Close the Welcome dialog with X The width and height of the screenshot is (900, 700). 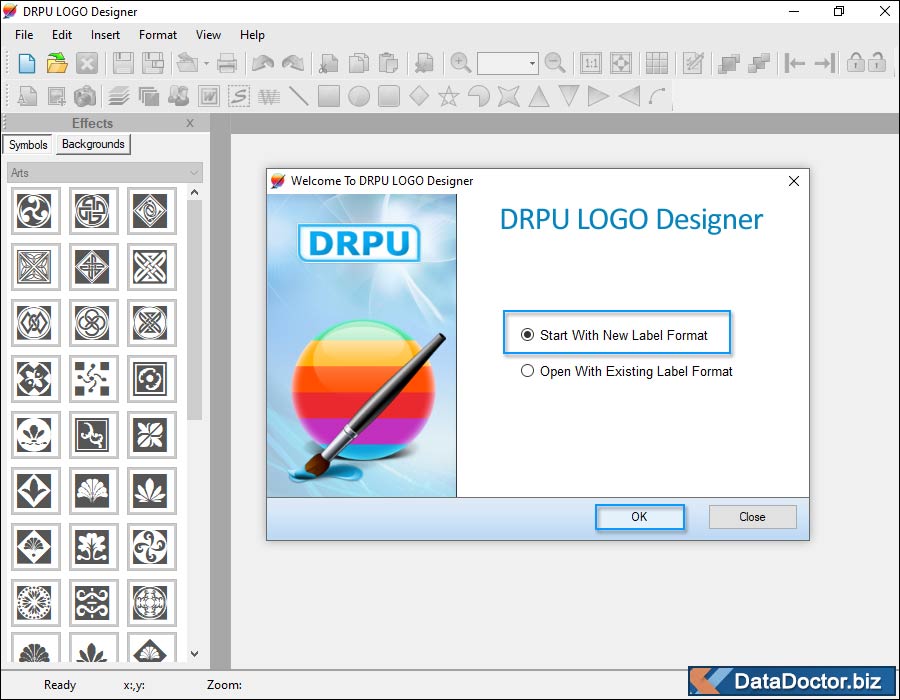point(794,181)
